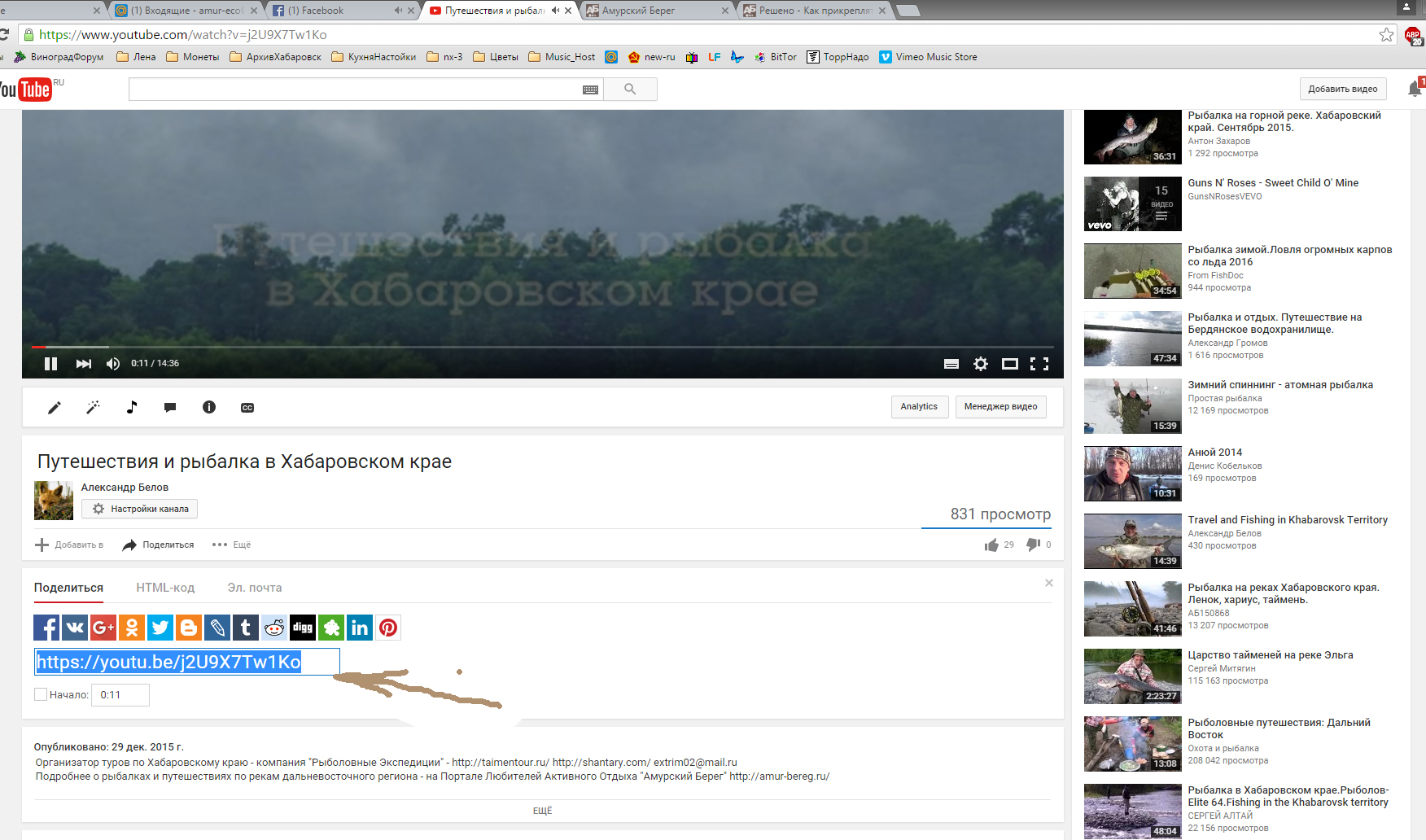Open the enhancements magic wand tool
The width and height of the screenshot is (1426, 840).
93,407
